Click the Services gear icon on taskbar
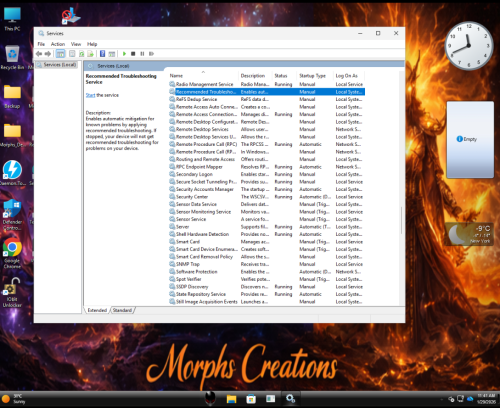Viewport: 500px width, 408px height. pyautogui.click(x=290, y=399)
